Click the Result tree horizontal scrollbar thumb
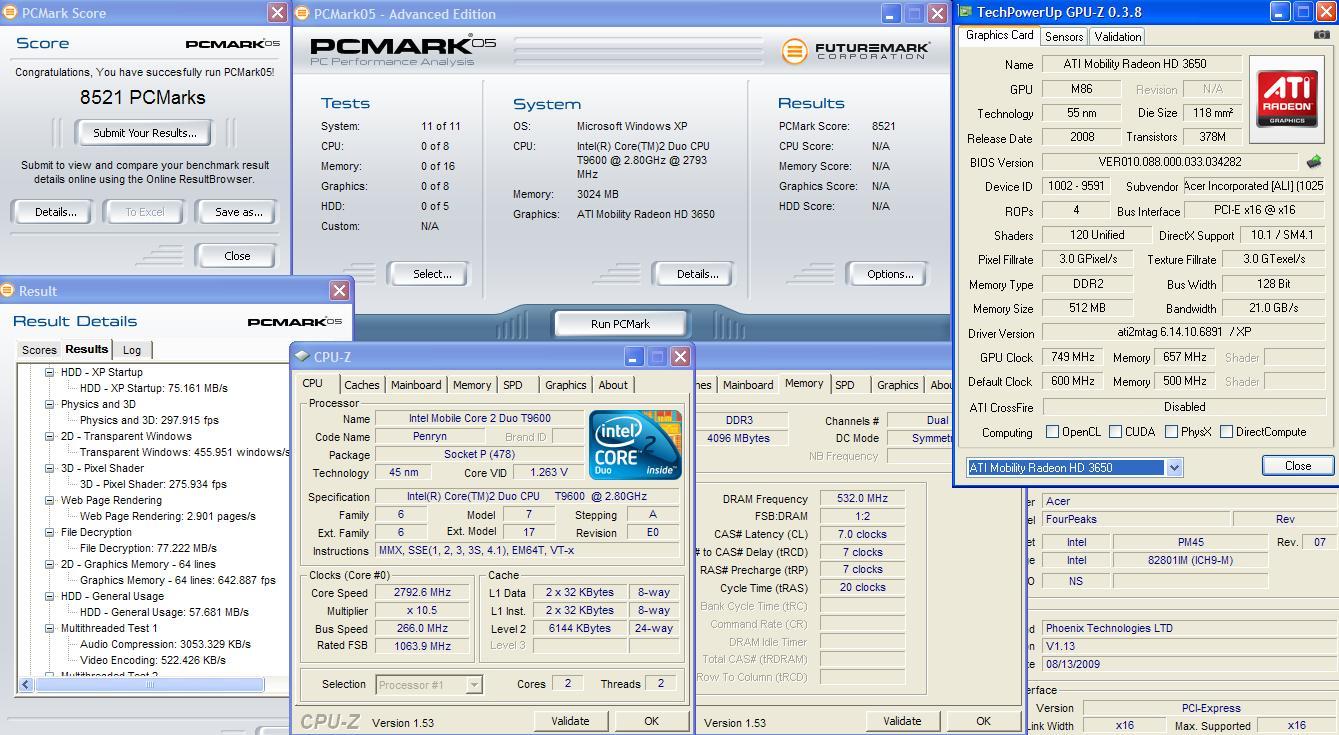The height and width of the screenshot is (735, 1339). point(148,684)
